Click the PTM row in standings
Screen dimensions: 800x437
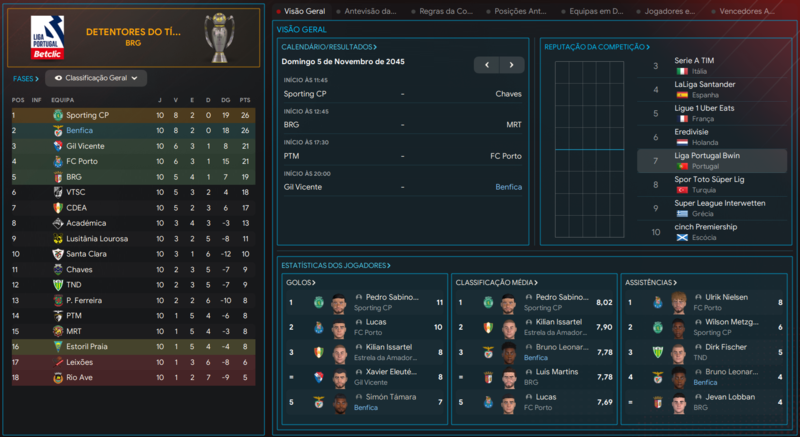133,316
